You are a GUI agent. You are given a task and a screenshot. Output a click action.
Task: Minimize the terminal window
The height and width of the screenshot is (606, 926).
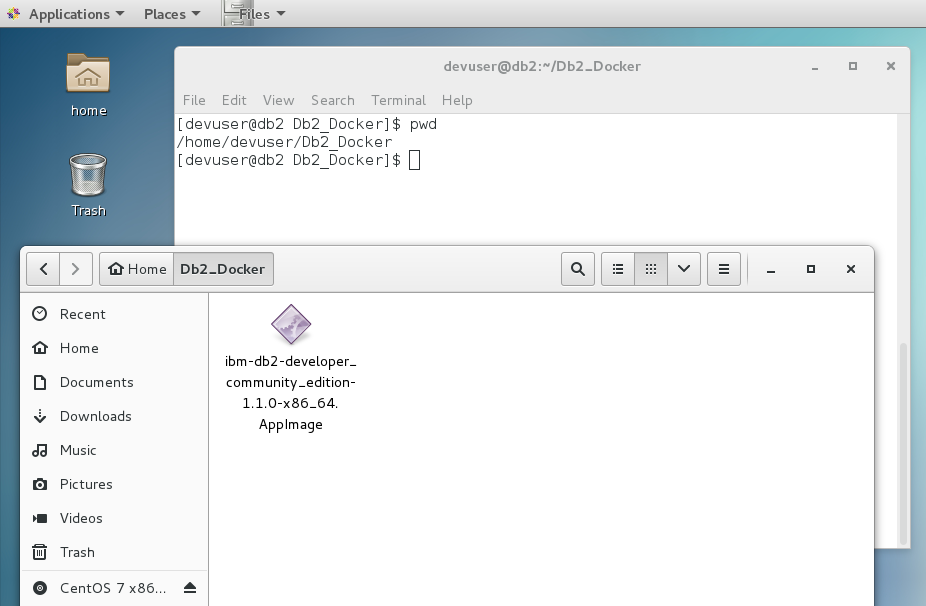[x=815, y=67]
